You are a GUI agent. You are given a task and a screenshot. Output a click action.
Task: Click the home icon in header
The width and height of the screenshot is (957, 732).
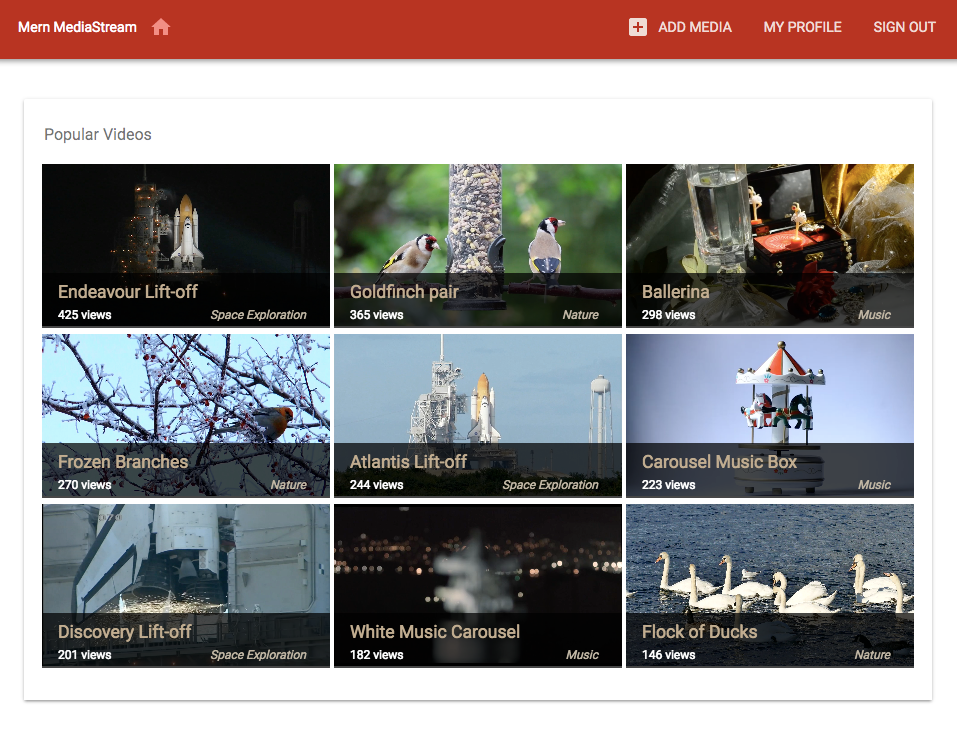(161, 27)
